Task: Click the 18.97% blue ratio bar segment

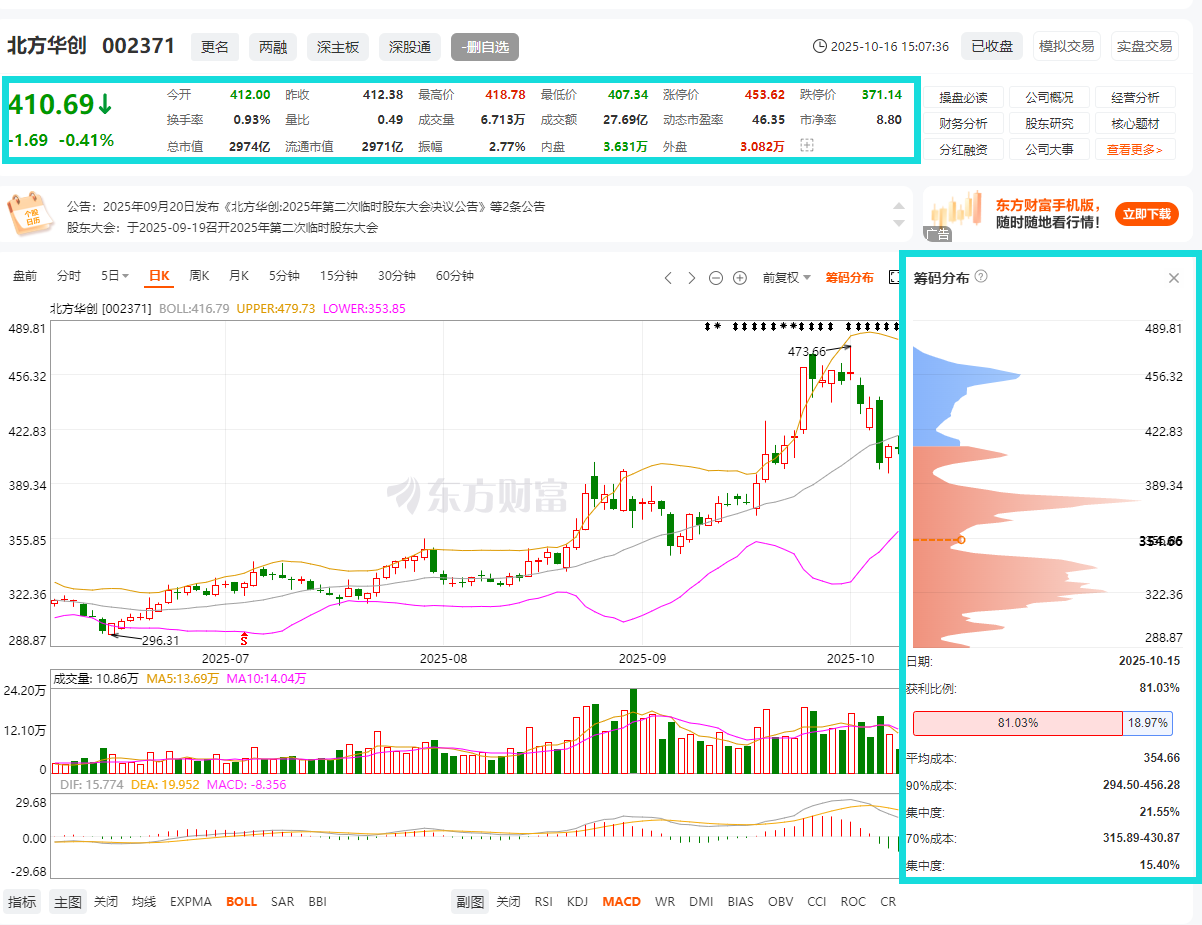Action: [1148, 723]
